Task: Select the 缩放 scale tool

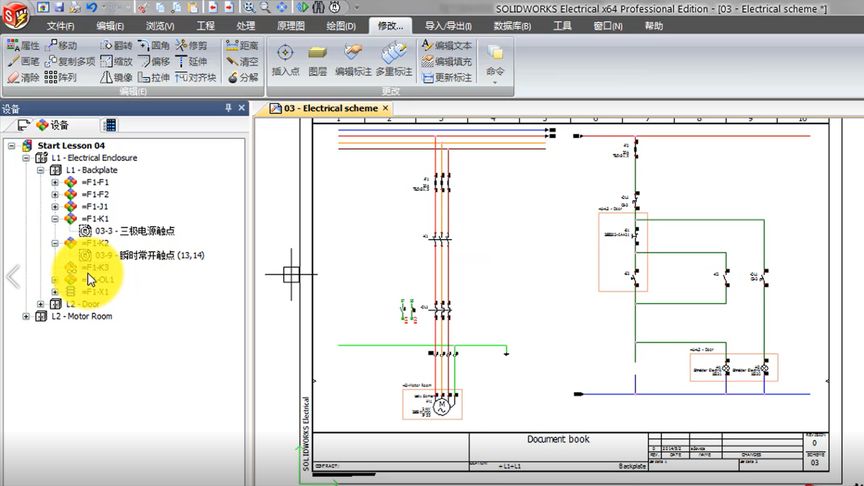Action: coord(116,61)
